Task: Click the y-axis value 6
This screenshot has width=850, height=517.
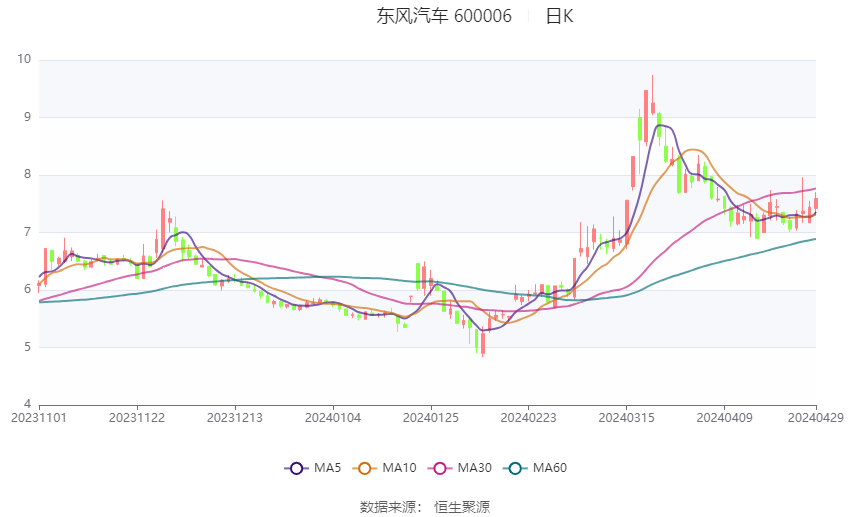Action: pyautogui.click(x=28, y=289)
